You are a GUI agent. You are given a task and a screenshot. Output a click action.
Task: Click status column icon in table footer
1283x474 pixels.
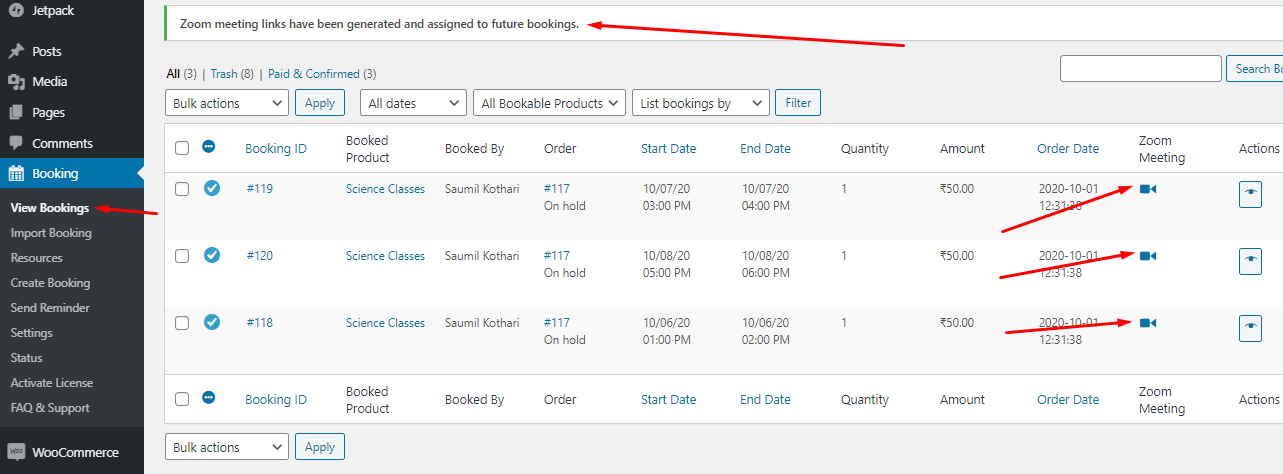[x=208, y=398]
